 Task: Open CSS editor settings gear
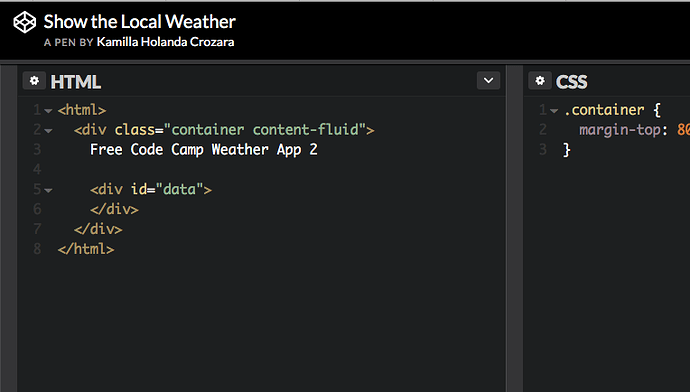540,81
